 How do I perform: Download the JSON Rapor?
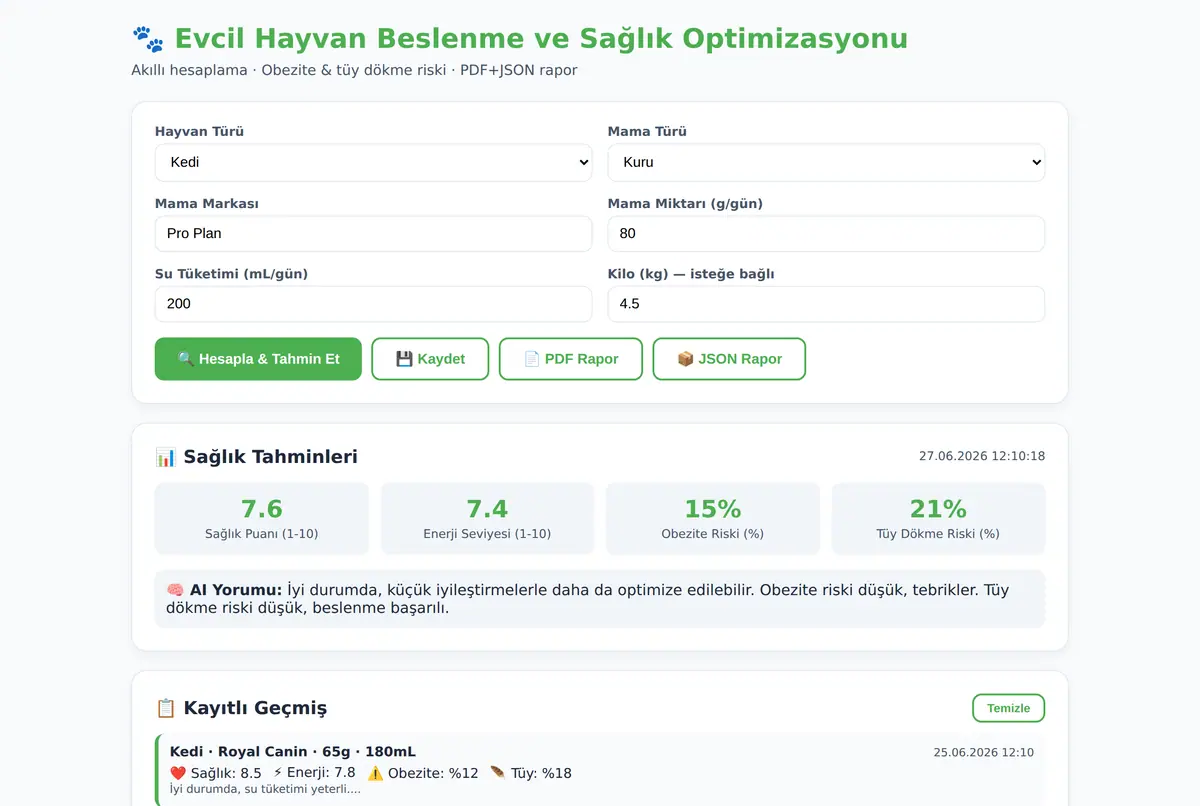pos(729,359)
